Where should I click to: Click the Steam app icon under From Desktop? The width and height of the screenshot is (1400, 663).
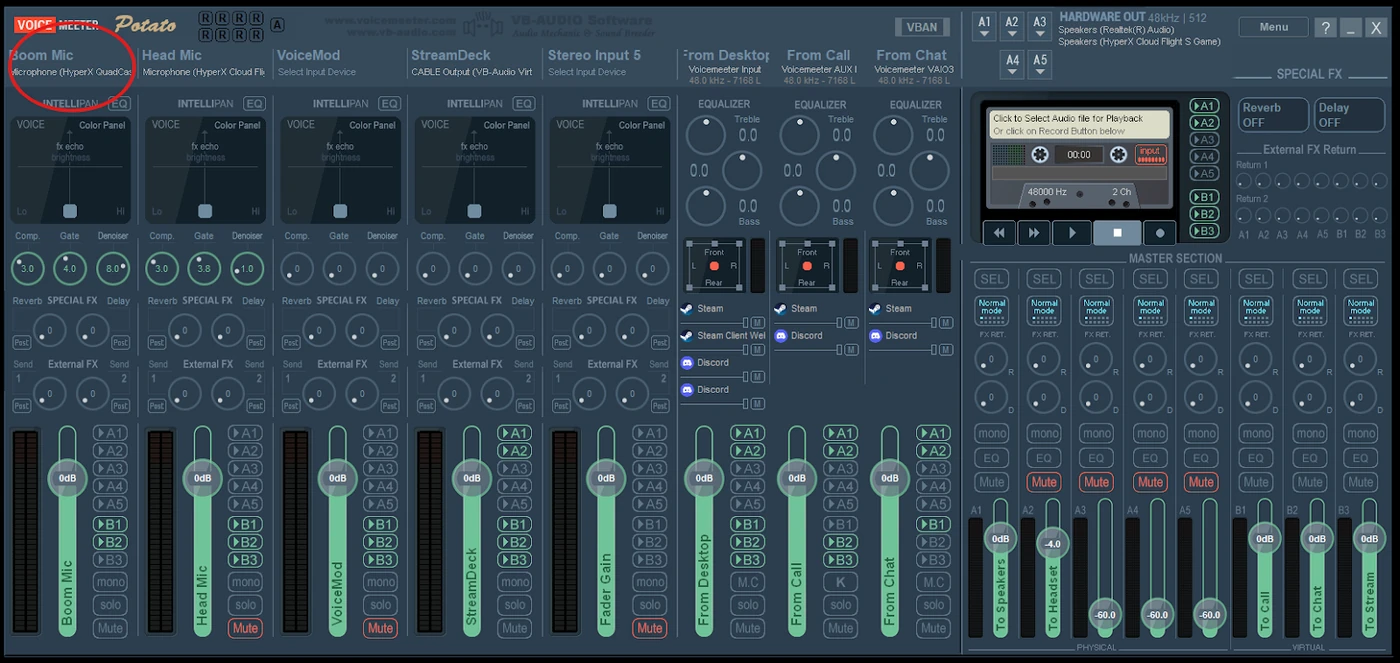pyautogui.click(x=687, y=309)
